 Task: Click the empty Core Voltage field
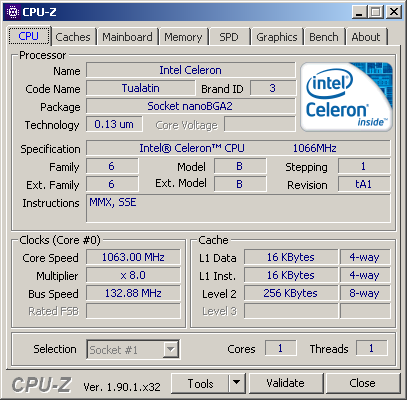pyautogui.click(x=260, y=124)
